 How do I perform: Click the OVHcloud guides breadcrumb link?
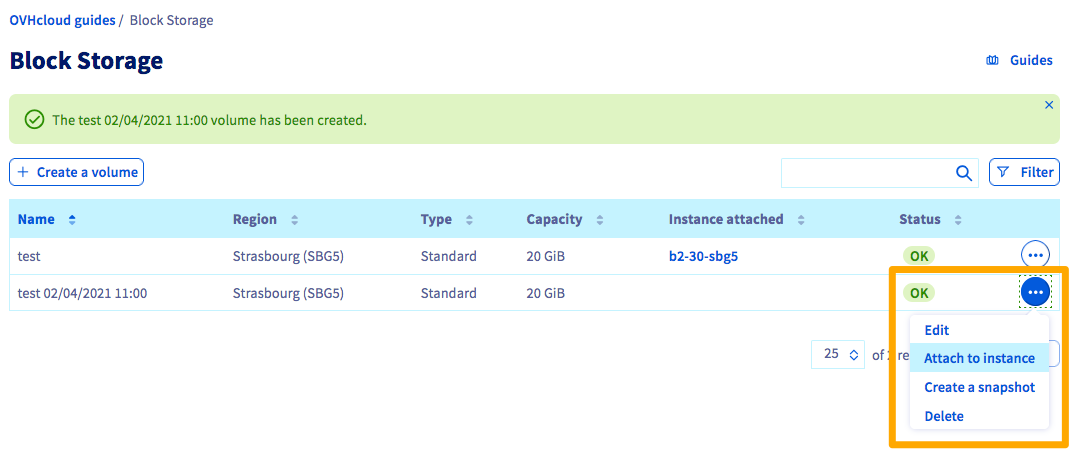(62, 20)
